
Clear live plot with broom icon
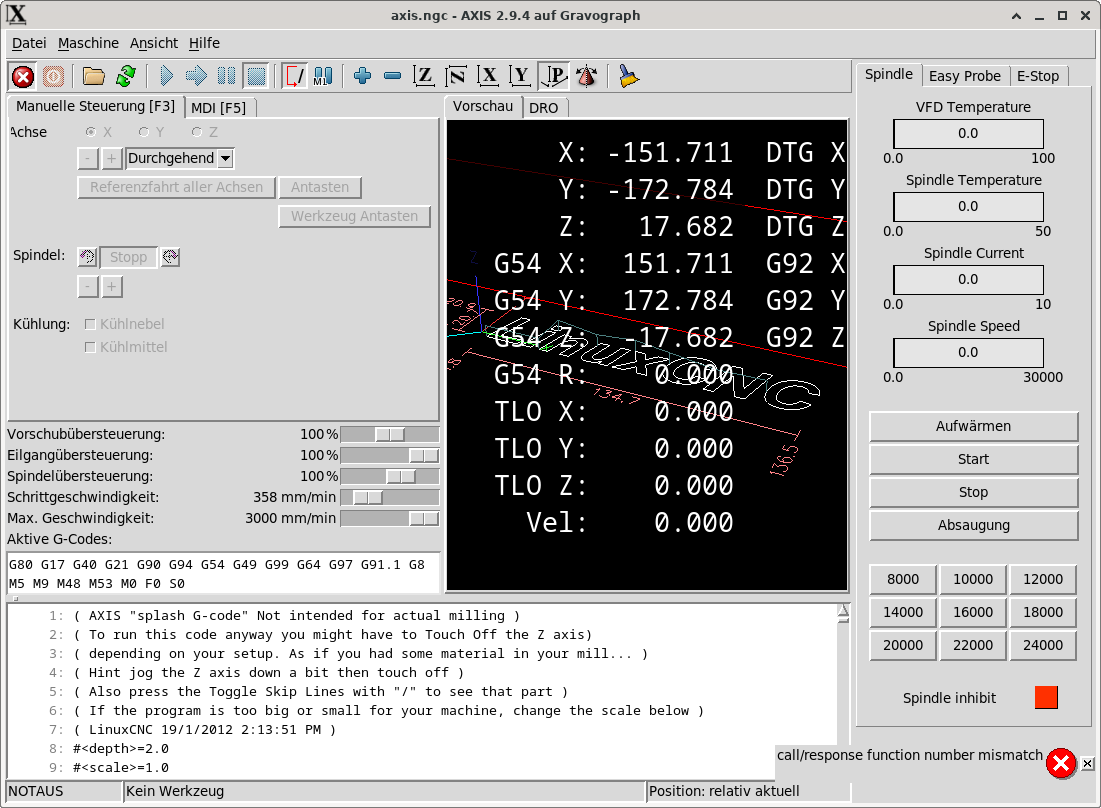(x=629, y=76)
